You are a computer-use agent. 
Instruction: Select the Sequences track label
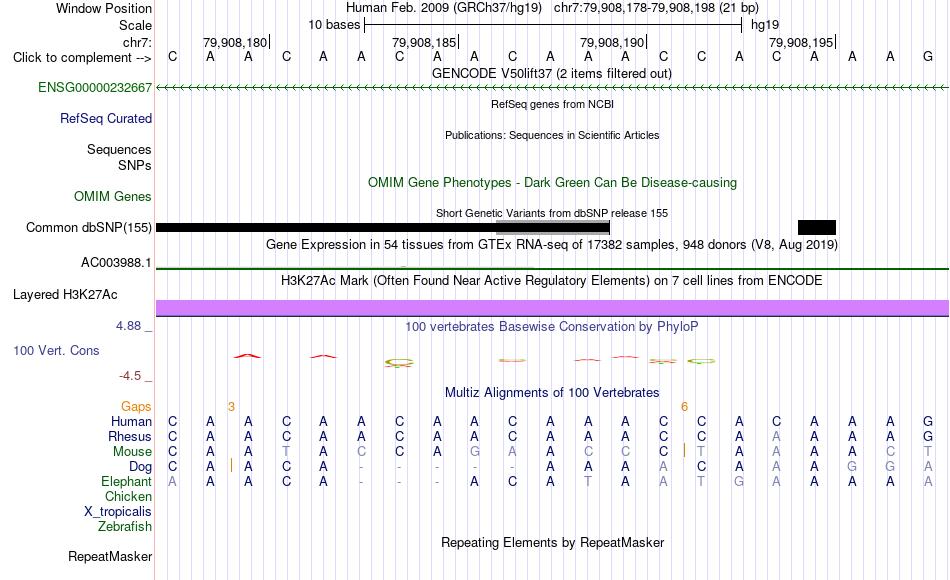pos(119,150)
